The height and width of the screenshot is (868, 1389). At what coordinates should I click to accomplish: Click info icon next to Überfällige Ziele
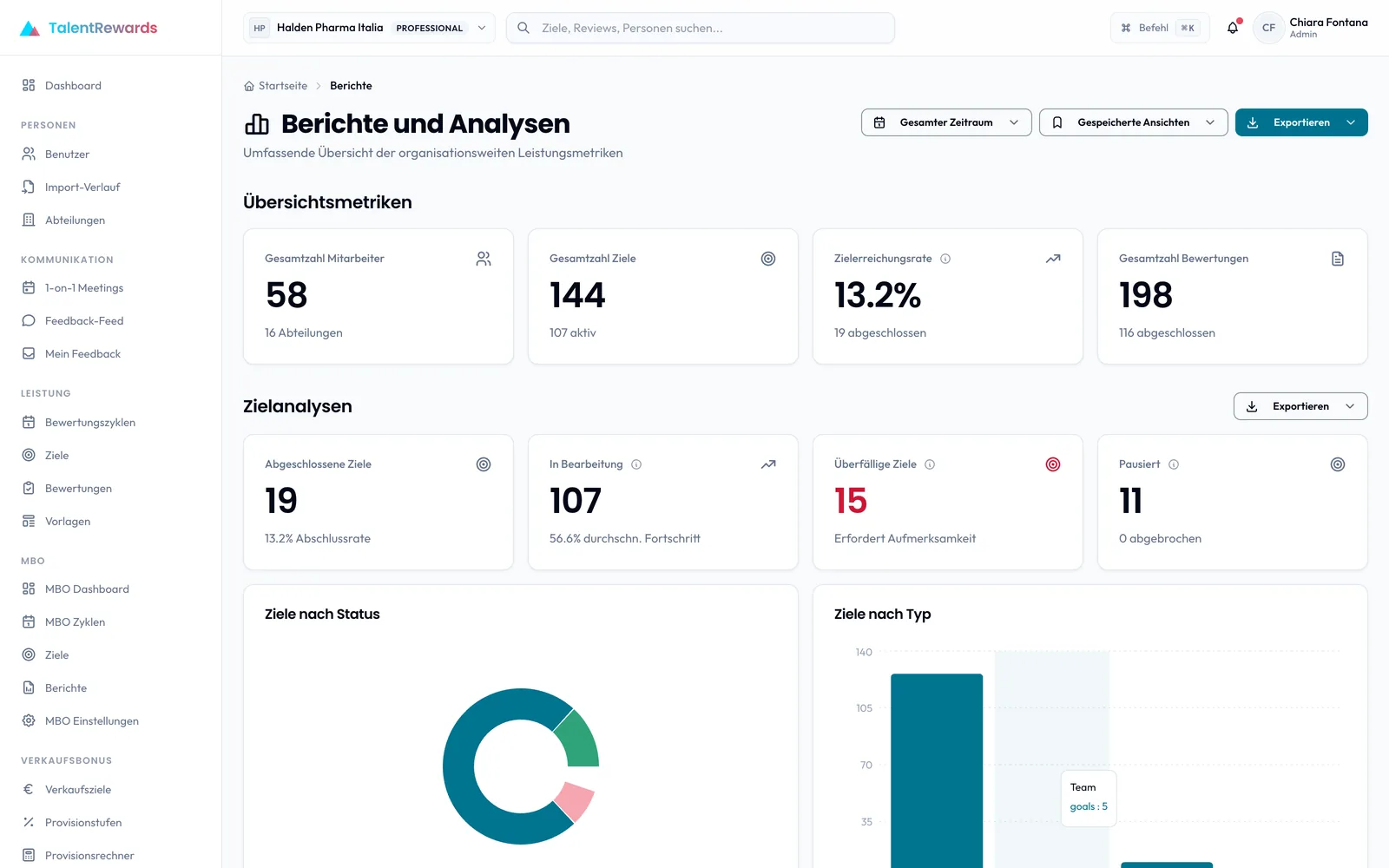point(930,464)
